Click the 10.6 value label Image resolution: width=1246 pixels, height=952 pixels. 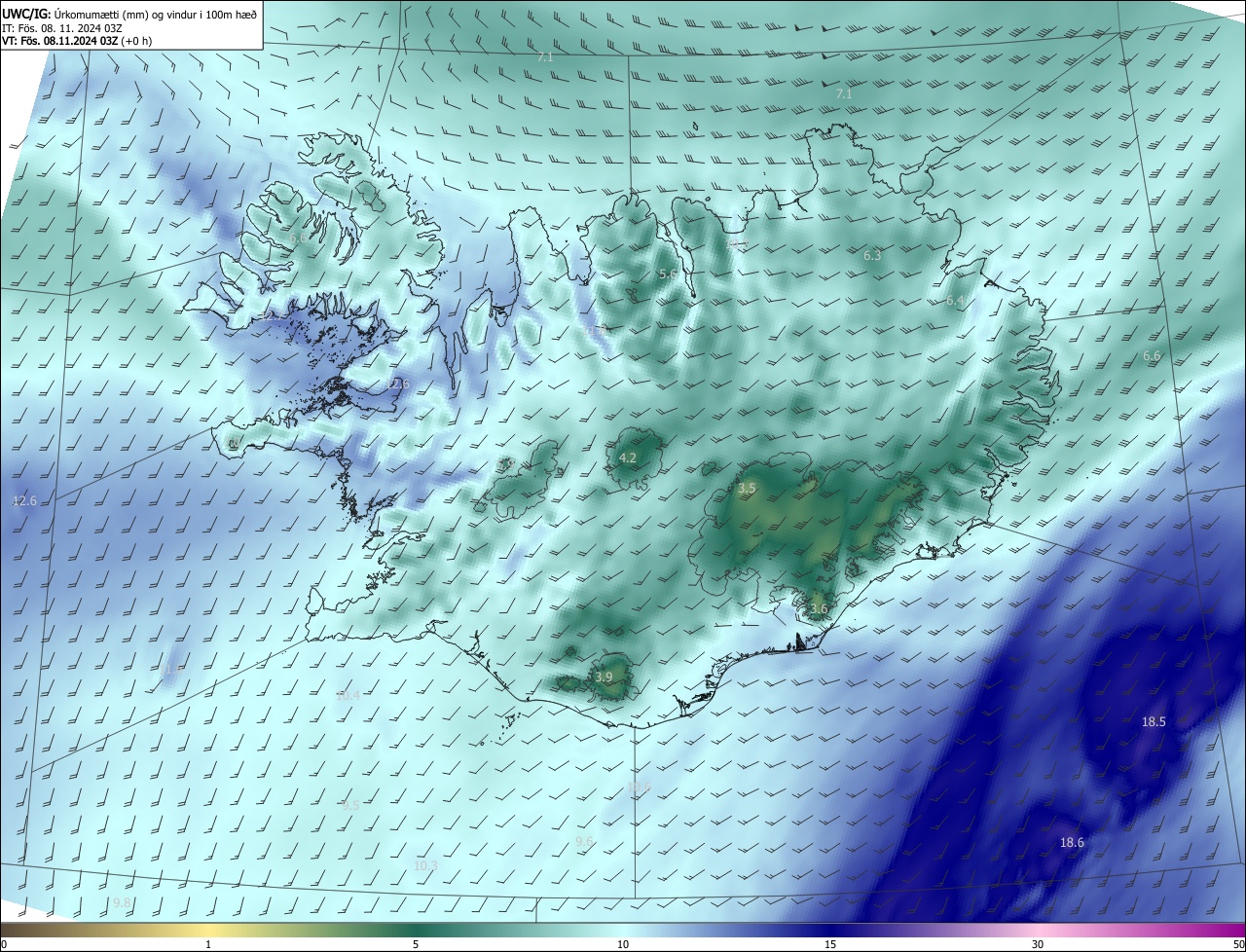coord(639,787)
